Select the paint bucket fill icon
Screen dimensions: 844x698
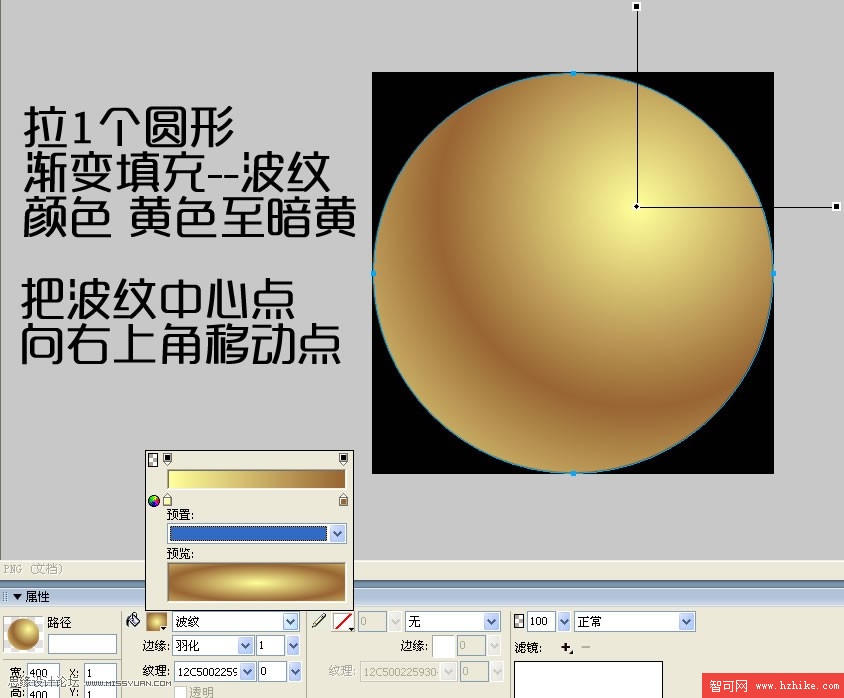coord(135,619)
